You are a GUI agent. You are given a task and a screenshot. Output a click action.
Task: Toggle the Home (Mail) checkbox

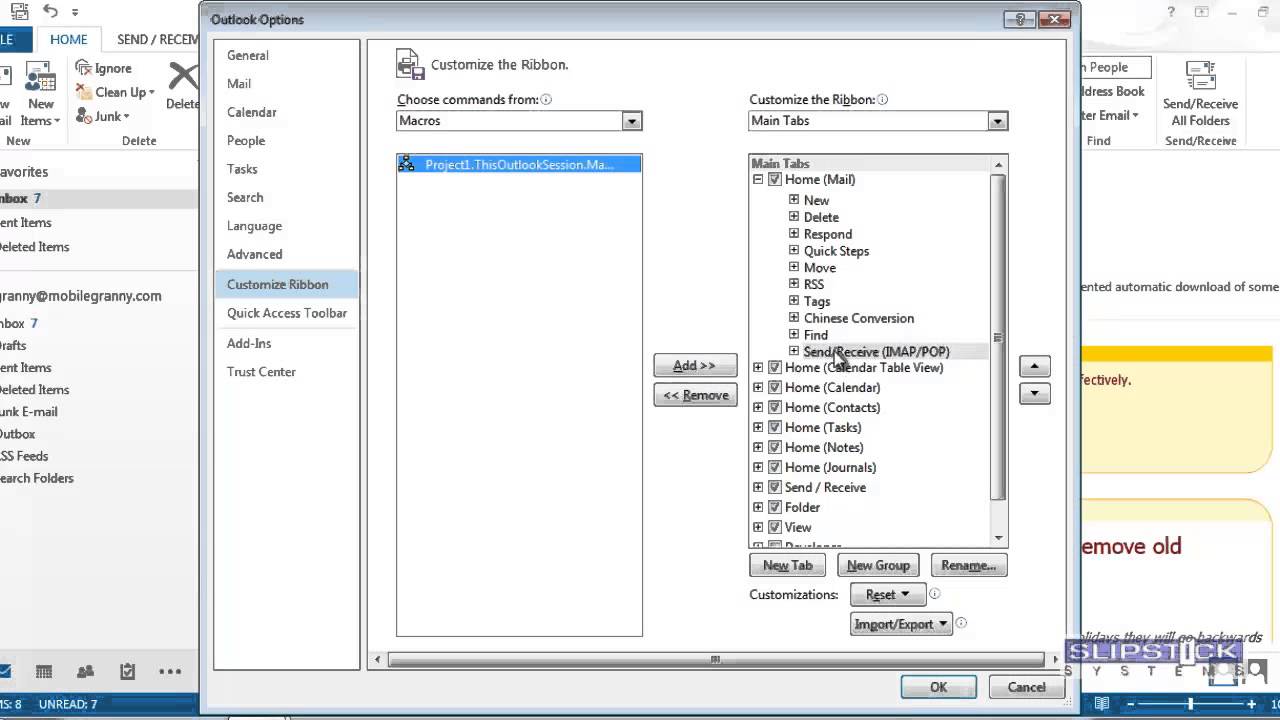774,180
